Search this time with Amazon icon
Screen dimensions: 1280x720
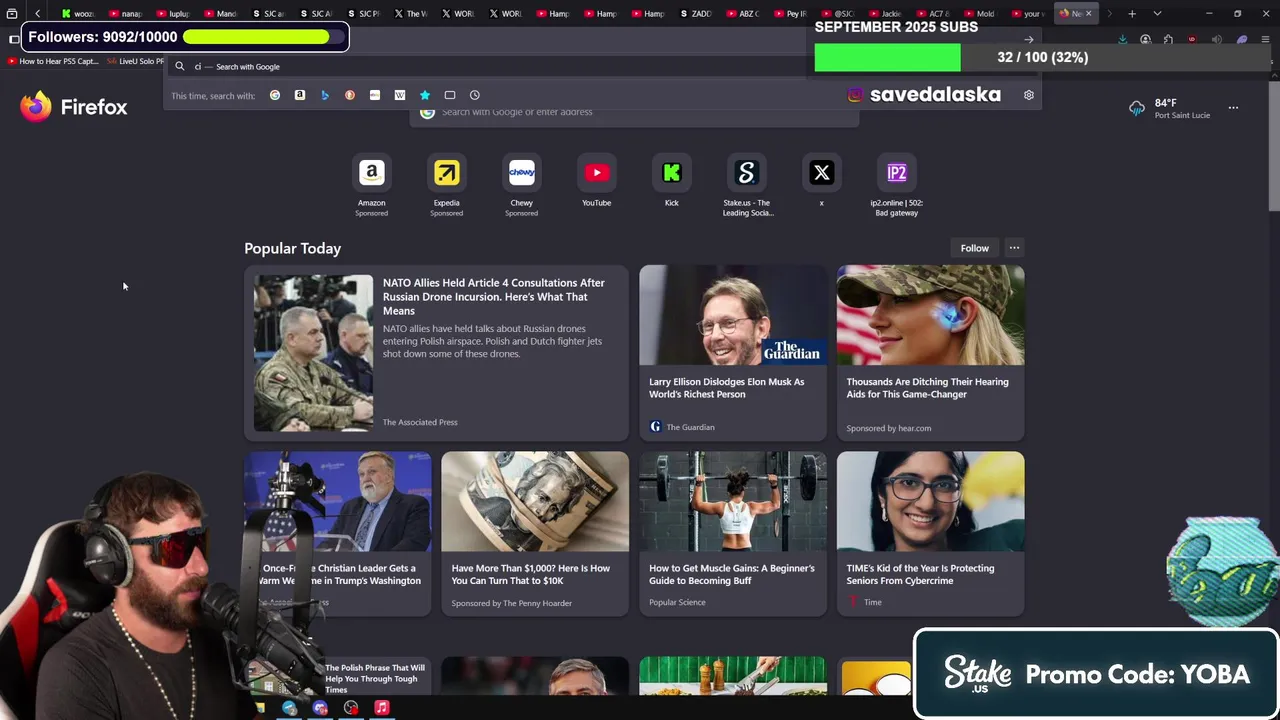point(300,95)
